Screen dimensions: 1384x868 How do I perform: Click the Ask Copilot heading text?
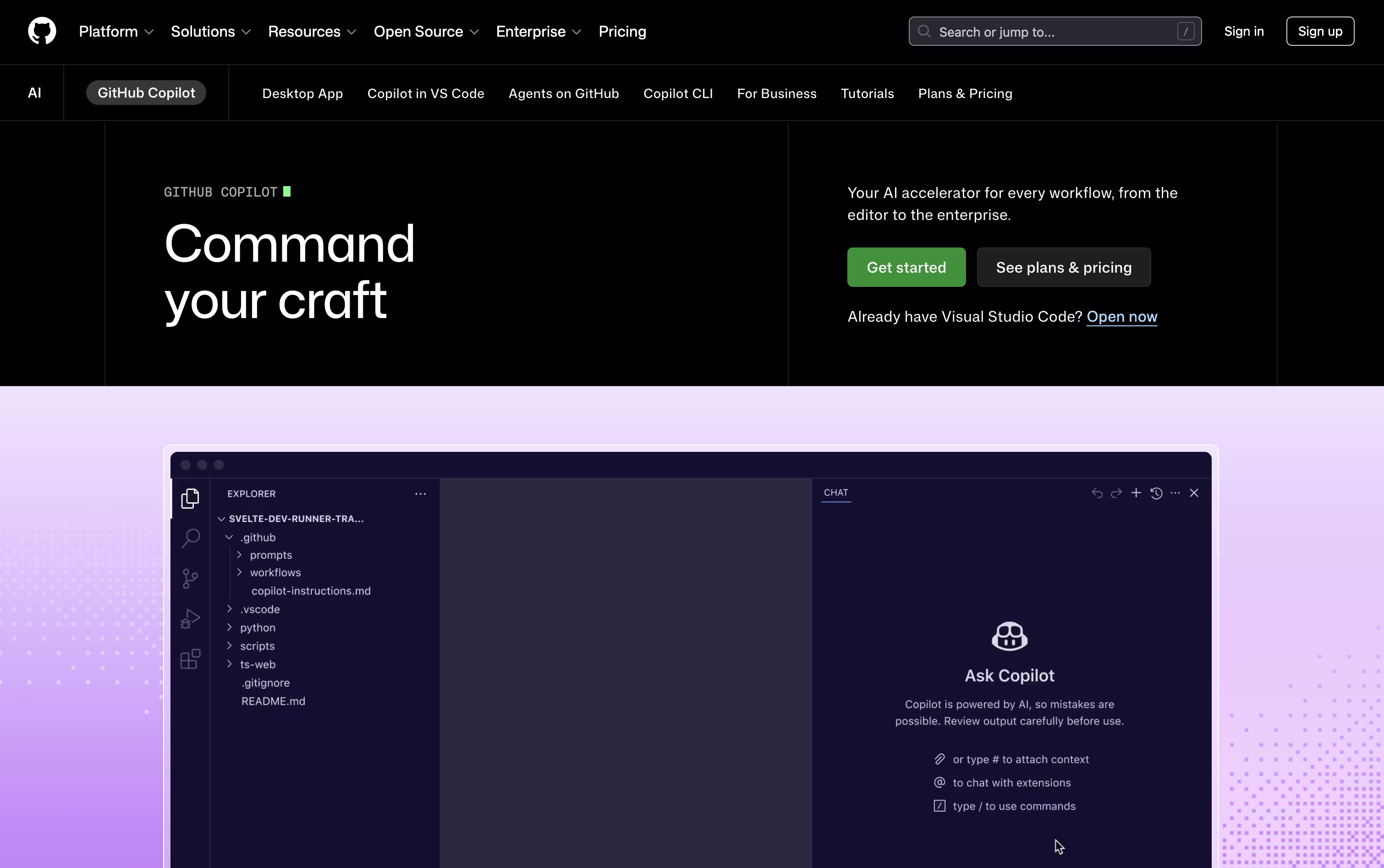point(1009,676)
